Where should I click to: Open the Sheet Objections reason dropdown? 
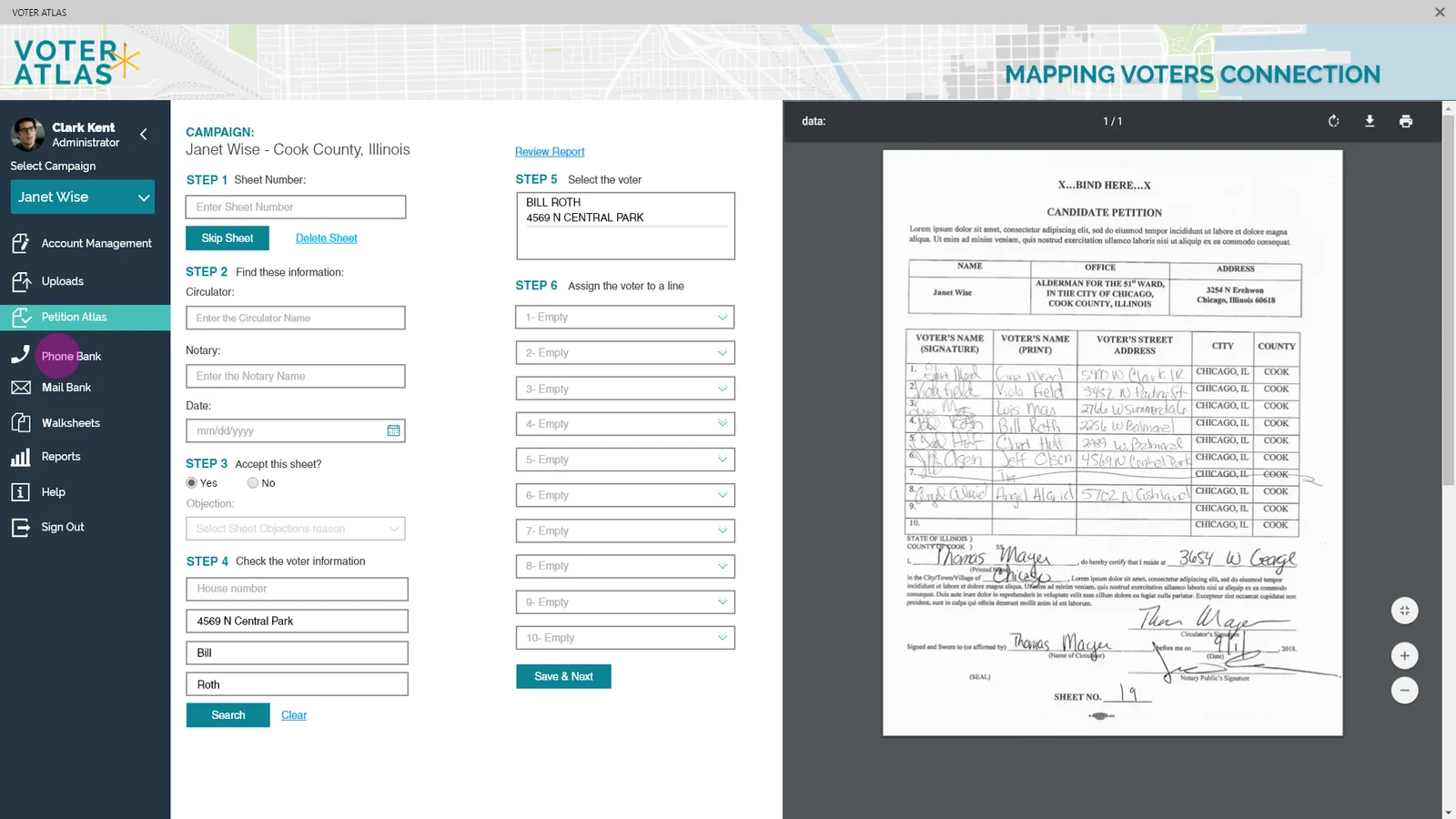pos(296,529)
